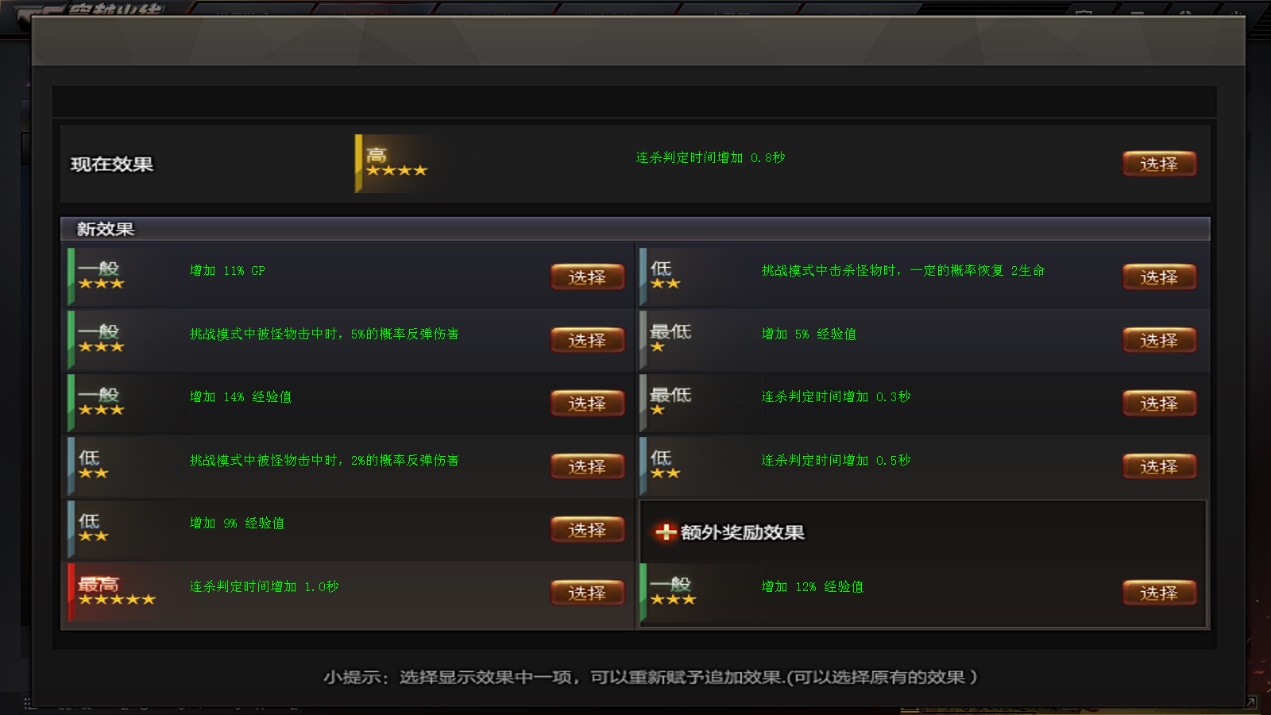Viewport: 1271px width, 715px height.
Task: Click the red plus 额外奖励效果 icon
Action: click(x=665, y=532)
